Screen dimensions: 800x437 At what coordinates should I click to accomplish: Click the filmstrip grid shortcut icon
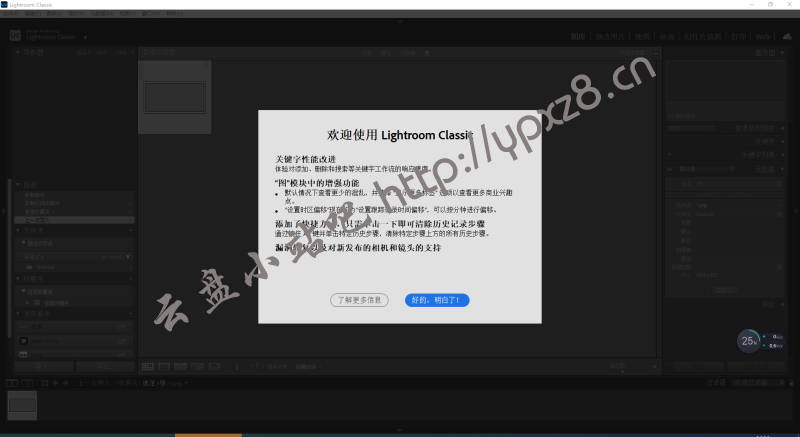[44, 383]
